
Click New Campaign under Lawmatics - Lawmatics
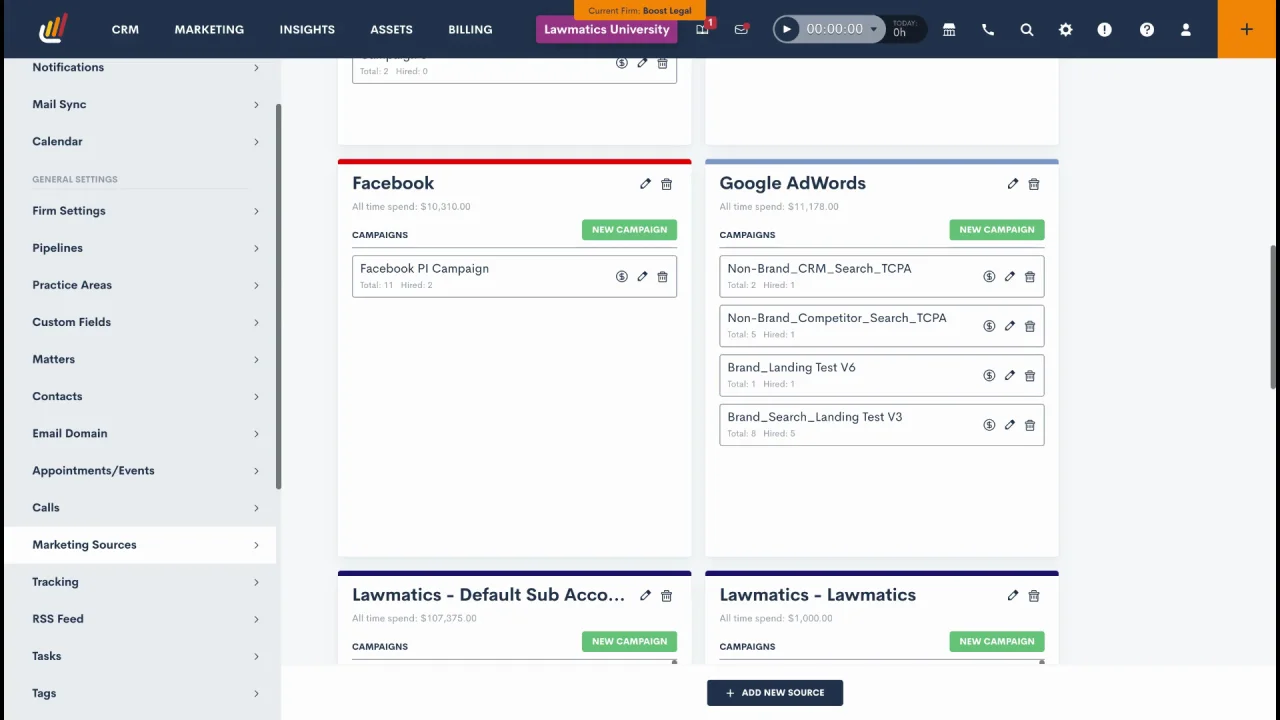point(997,642)
